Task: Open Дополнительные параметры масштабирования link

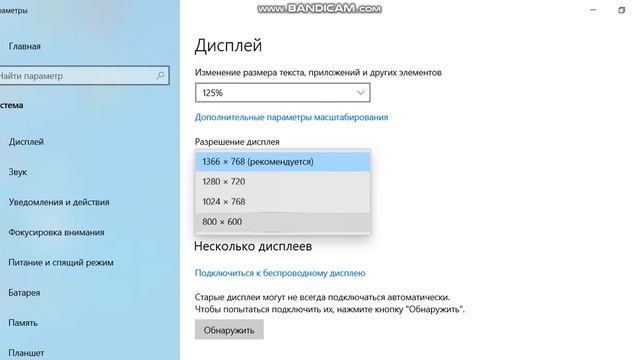Action: (291, 117)
